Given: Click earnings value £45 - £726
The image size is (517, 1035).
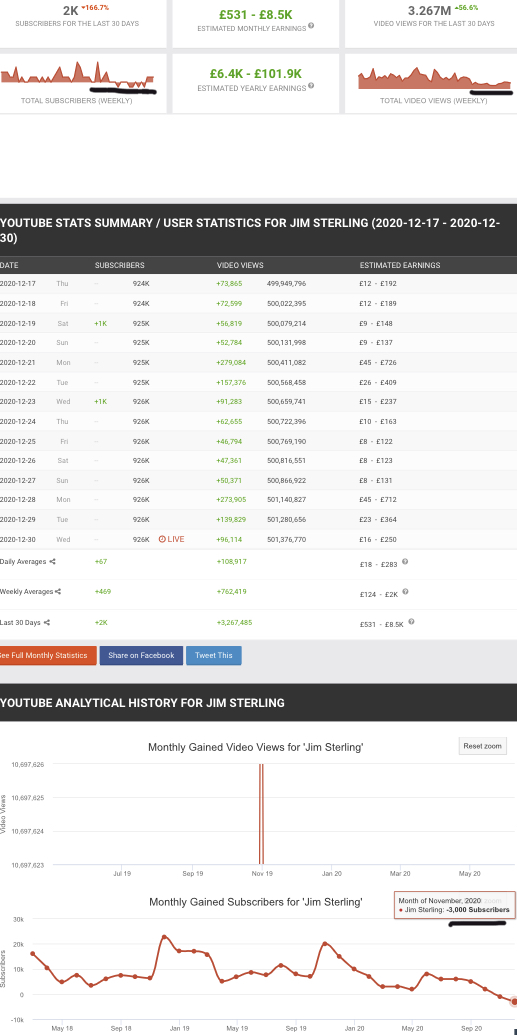Looking at the screenshot, I should (x=378, y=362).
